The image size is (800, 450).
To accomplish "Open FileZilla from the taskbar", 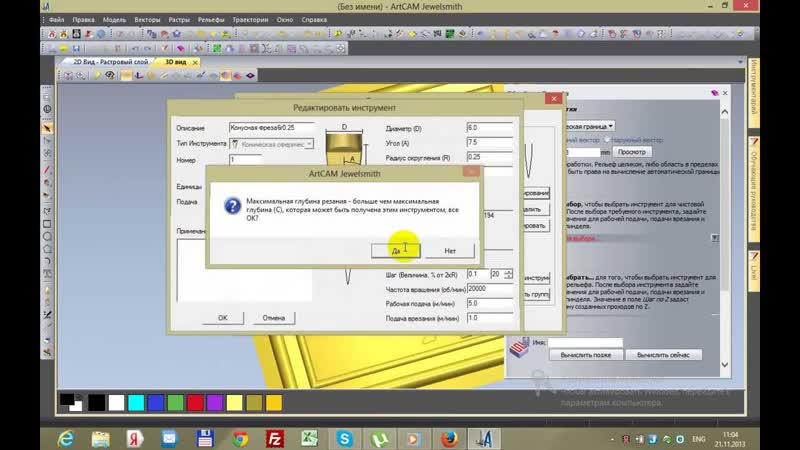I will point(274,438).
